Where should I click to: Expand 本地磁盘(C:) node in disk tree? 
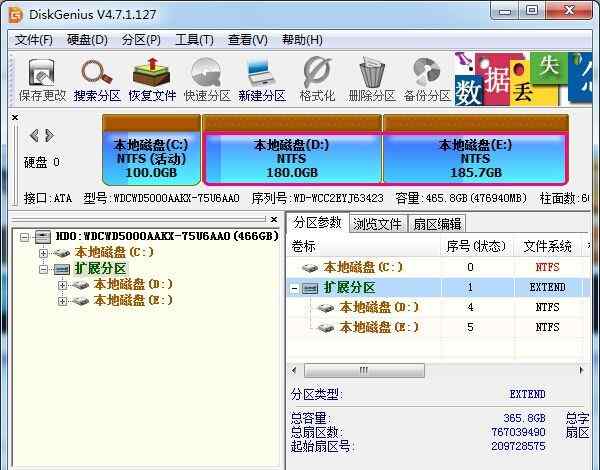[43, 253]
